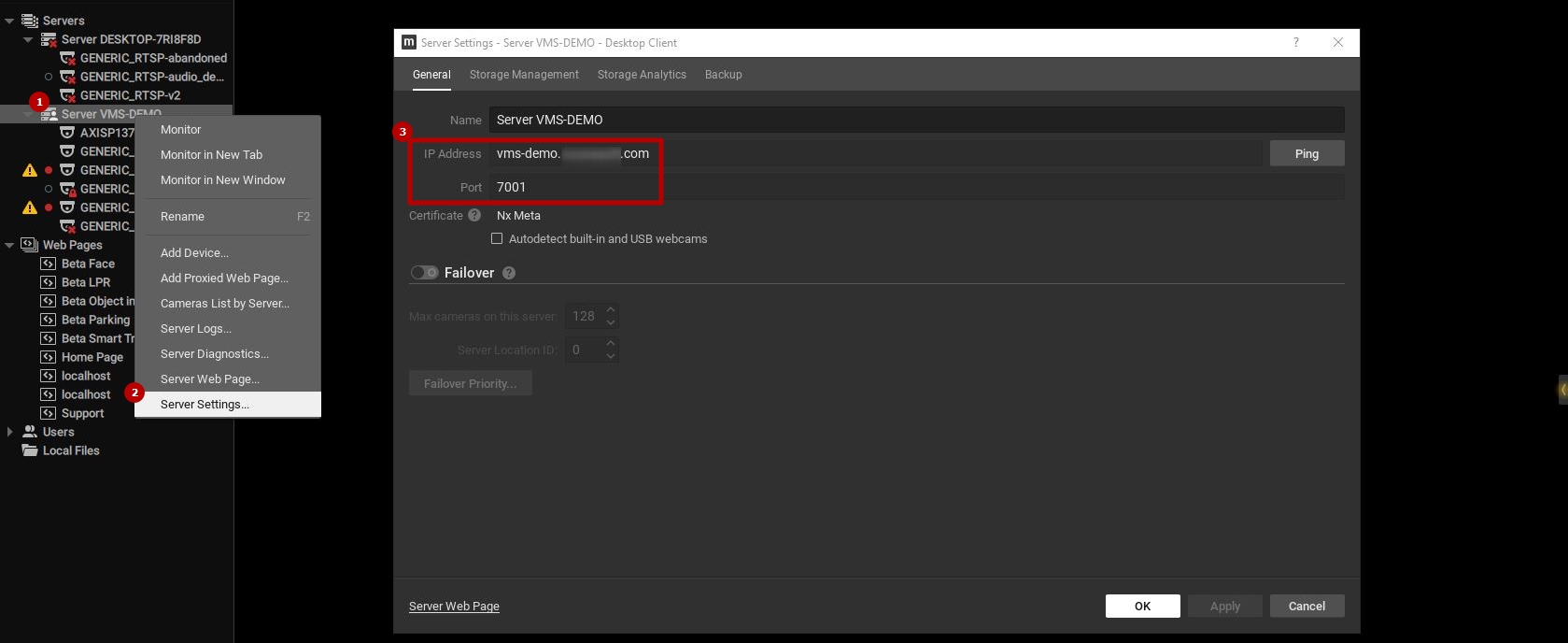Click the Nx Meta certificate text
This screenshot has width=1568, height=643.
pyautogui.click(x=518, y=215)
